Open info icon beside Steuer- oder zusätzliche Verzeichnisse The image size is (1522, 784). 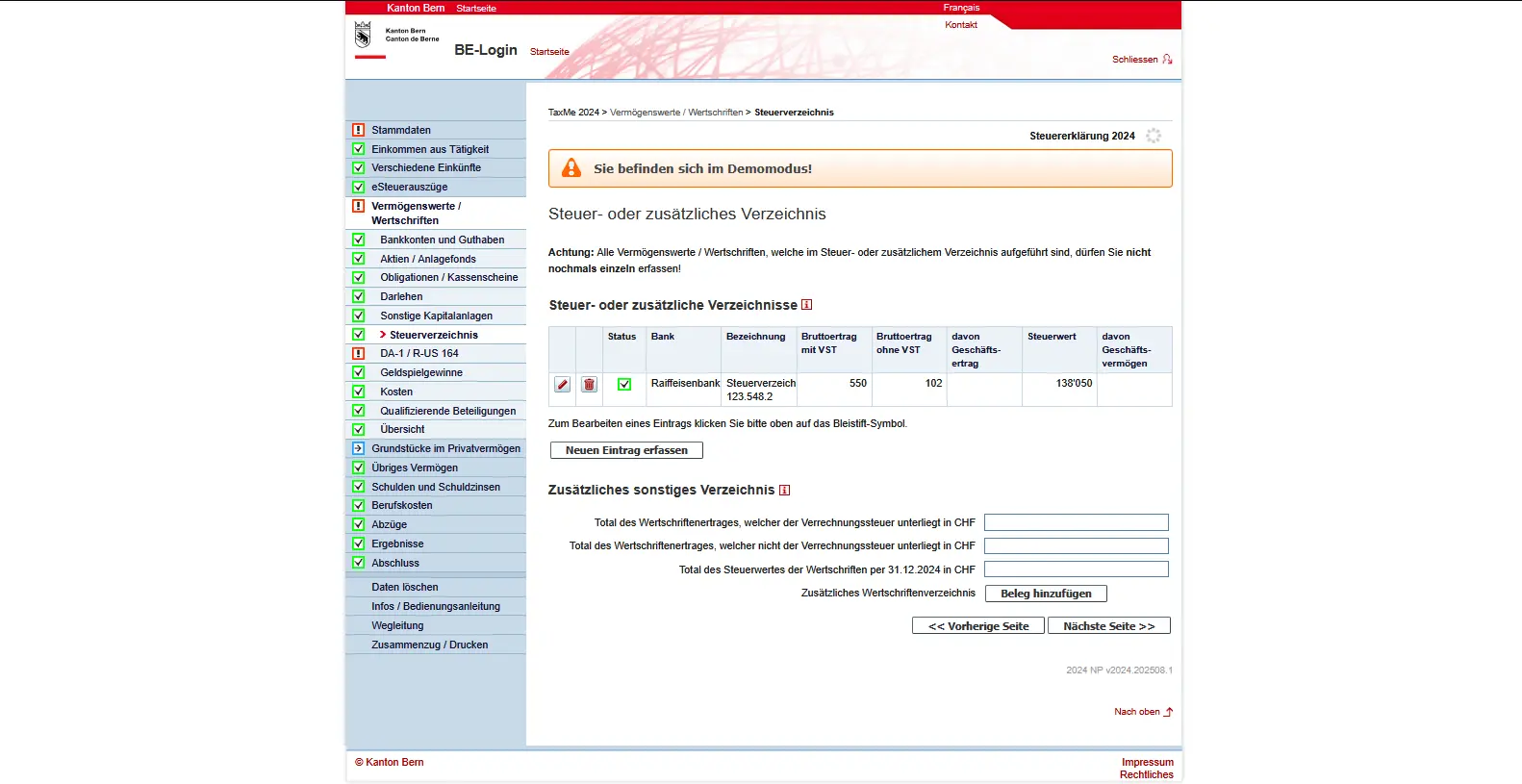pyautogui.click(x=807, y=305)
